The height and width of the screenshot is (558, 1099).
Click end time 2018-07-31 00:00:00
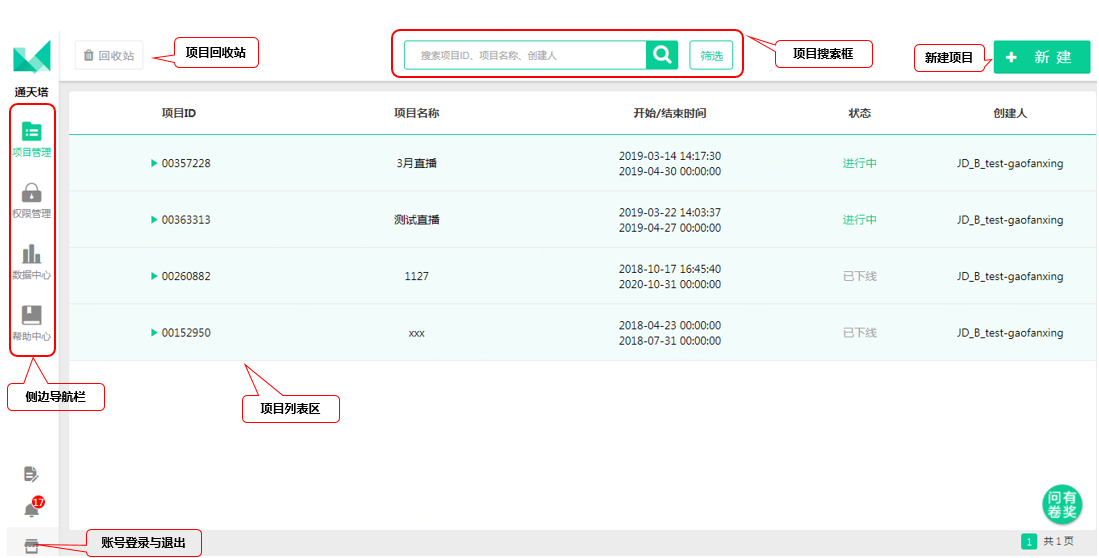click(x=669, y=341)
